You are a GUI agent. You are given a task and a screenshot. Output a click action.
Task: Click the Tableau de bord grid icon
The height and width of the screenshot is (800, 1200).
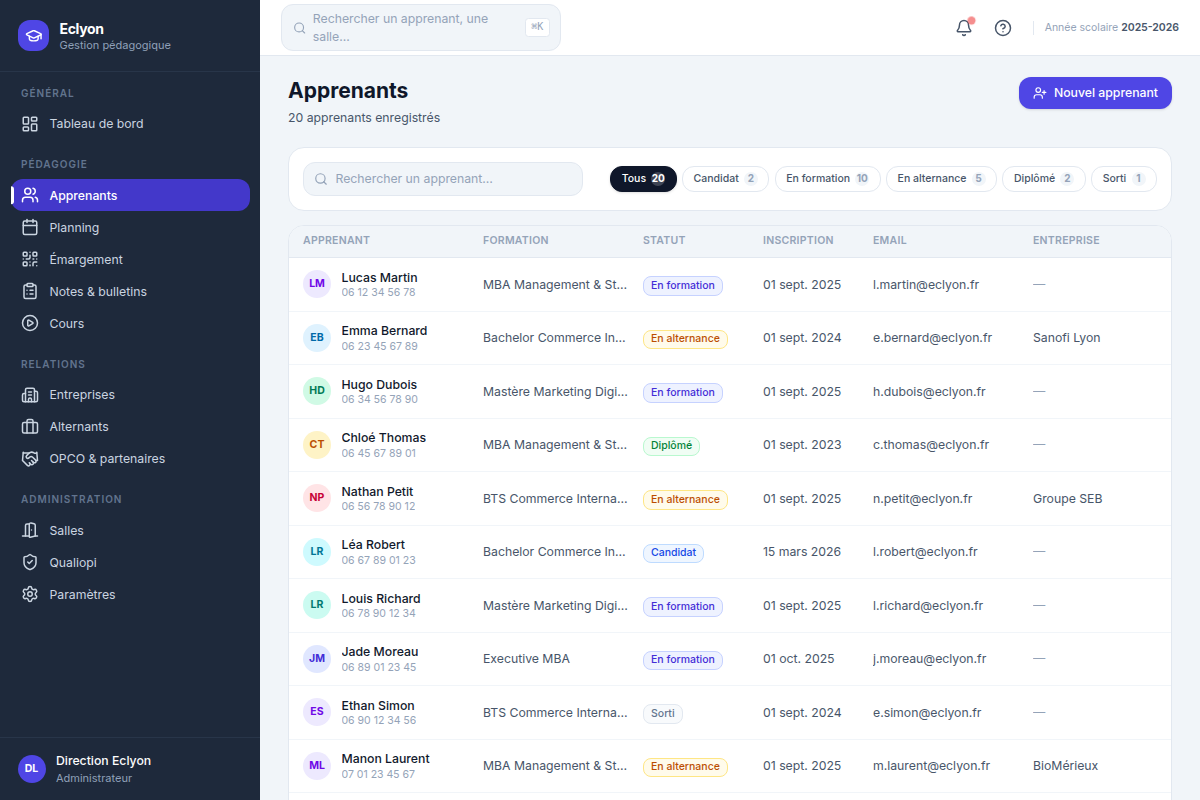pos(30,124)
